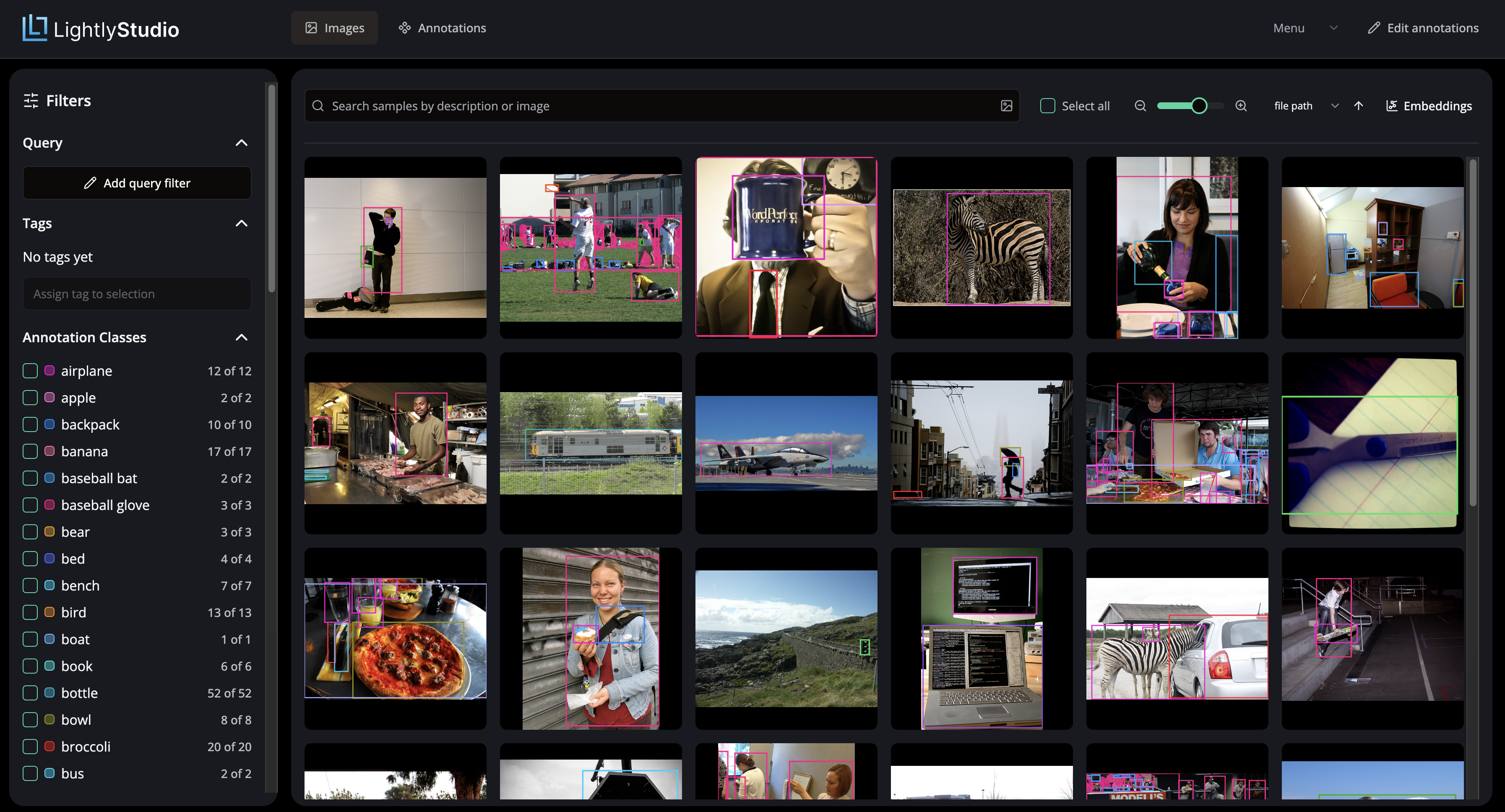The height and width of the screenshot is (812, 1505).
Task: Click the 'book' class label
Action: (76, 666)
